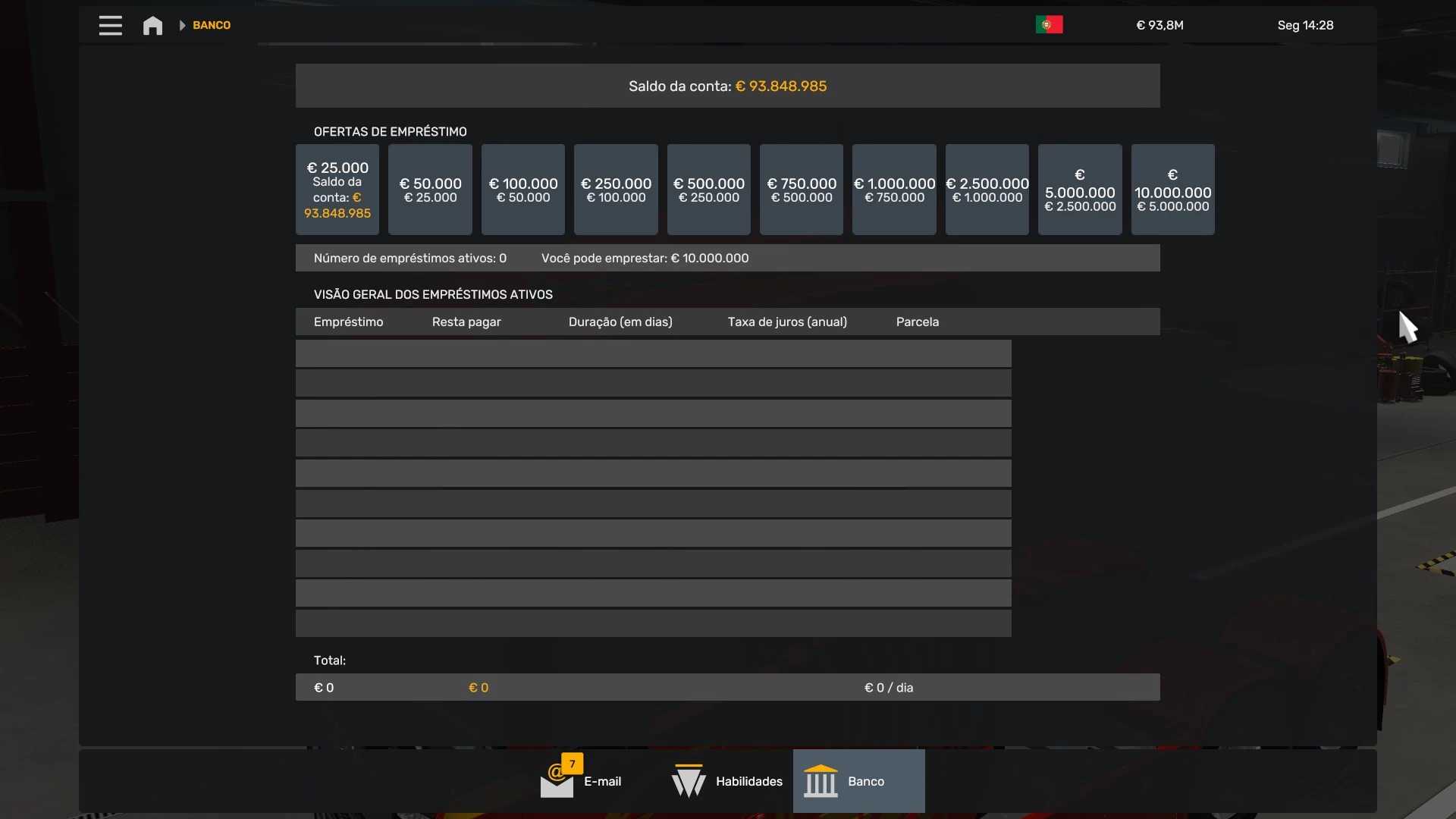This screenshot has width=1456, height=819.
Task: Open the Habilidades skills icon
Action: pyautogui.click(x=689, y=781)
